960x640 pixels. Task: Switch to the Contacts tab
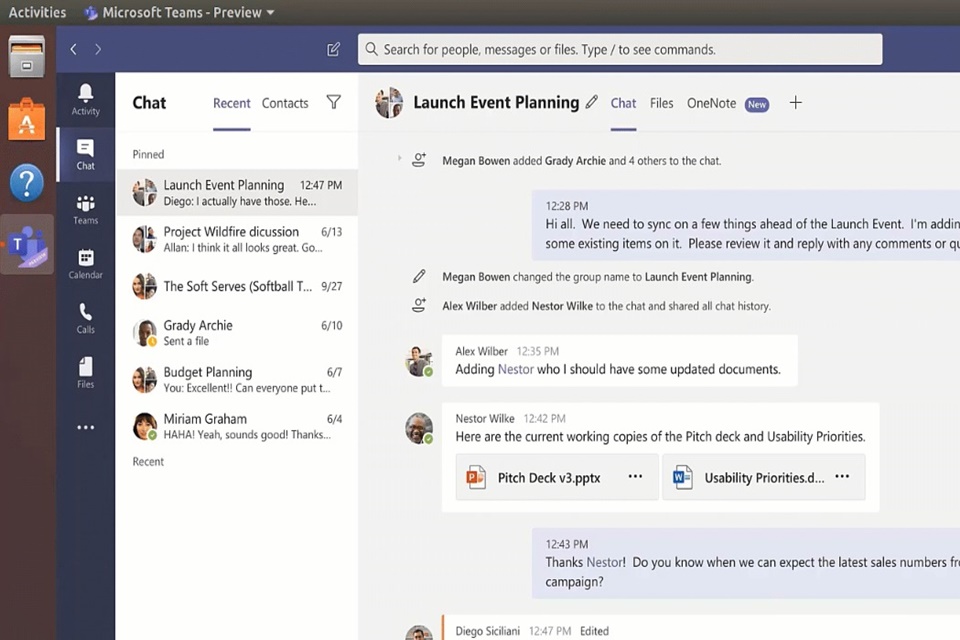[285, 103]
